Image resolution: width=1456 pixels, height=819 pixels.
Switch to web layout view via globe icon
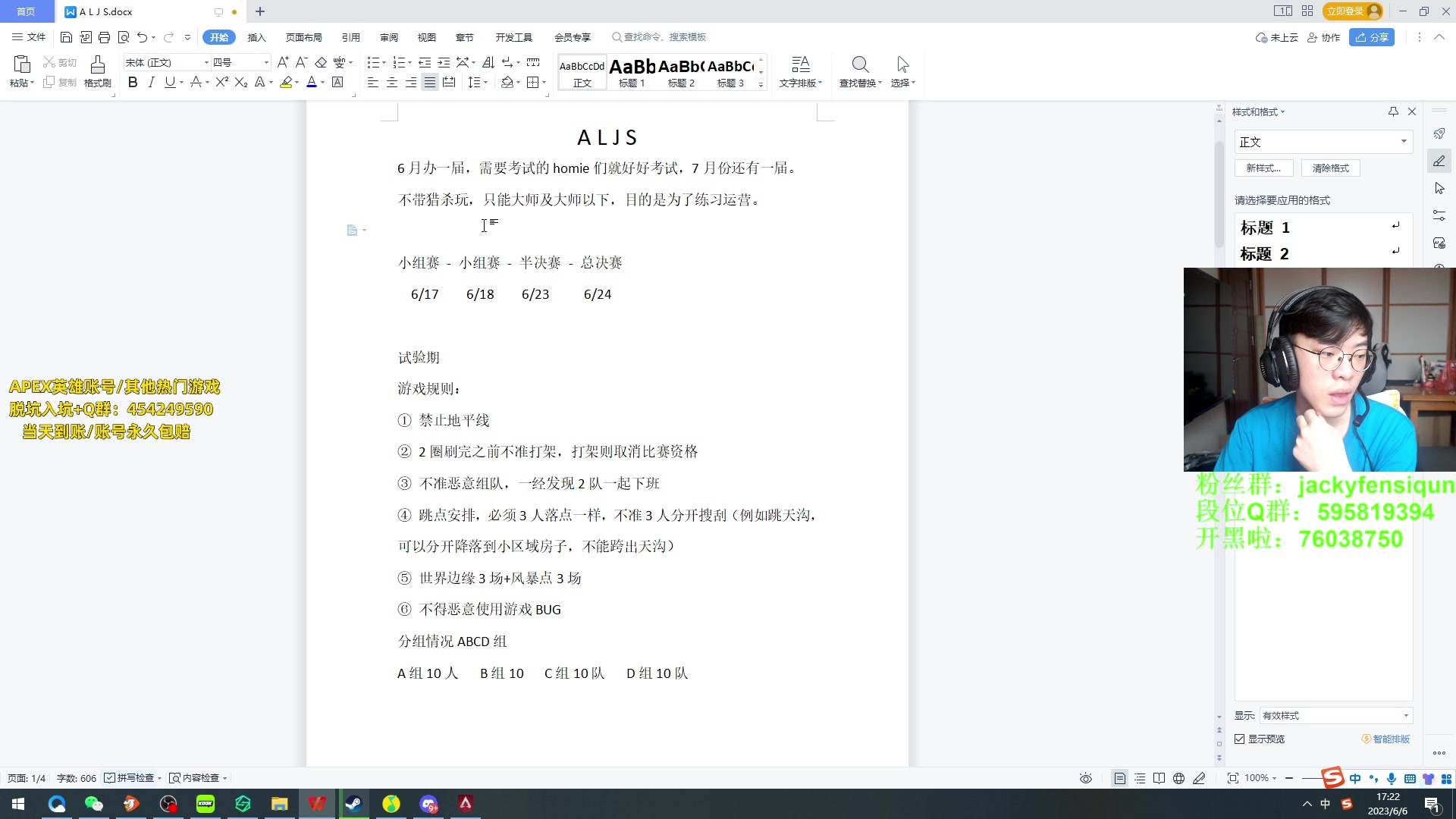click(1178, 778)
